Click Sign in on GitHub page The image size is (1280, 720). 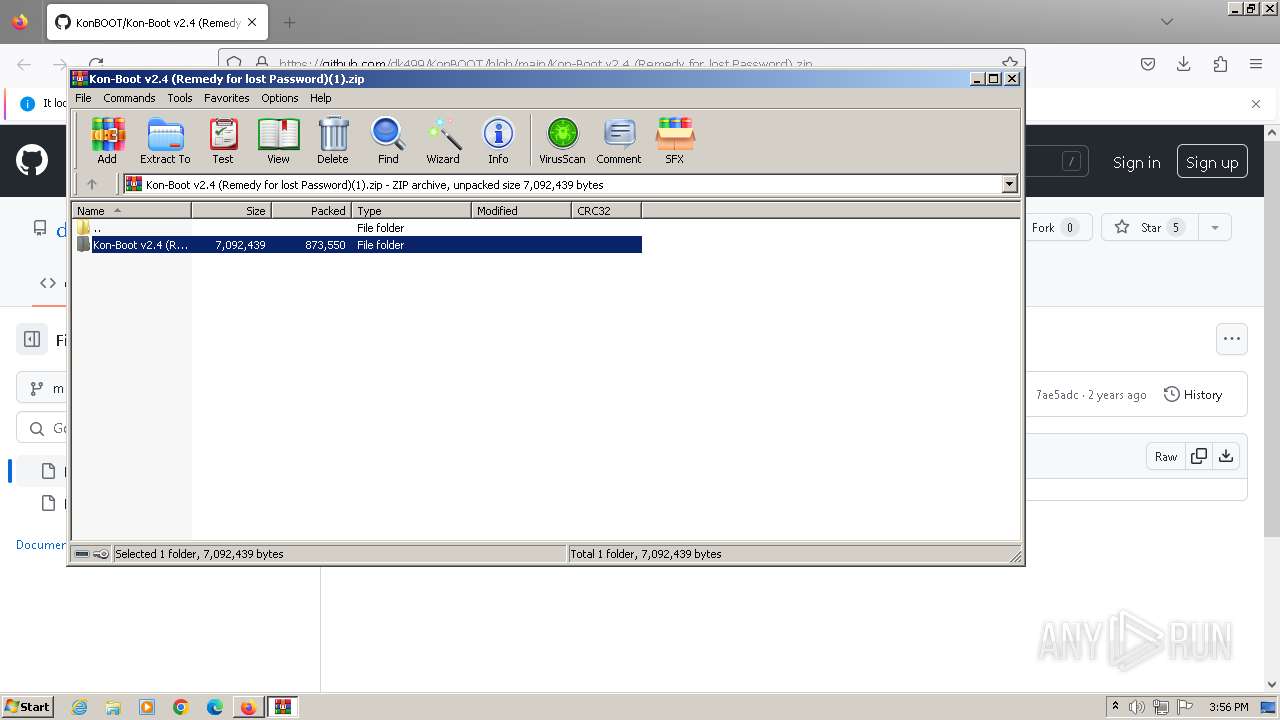pyautogui.click(x=1136, y=162)
